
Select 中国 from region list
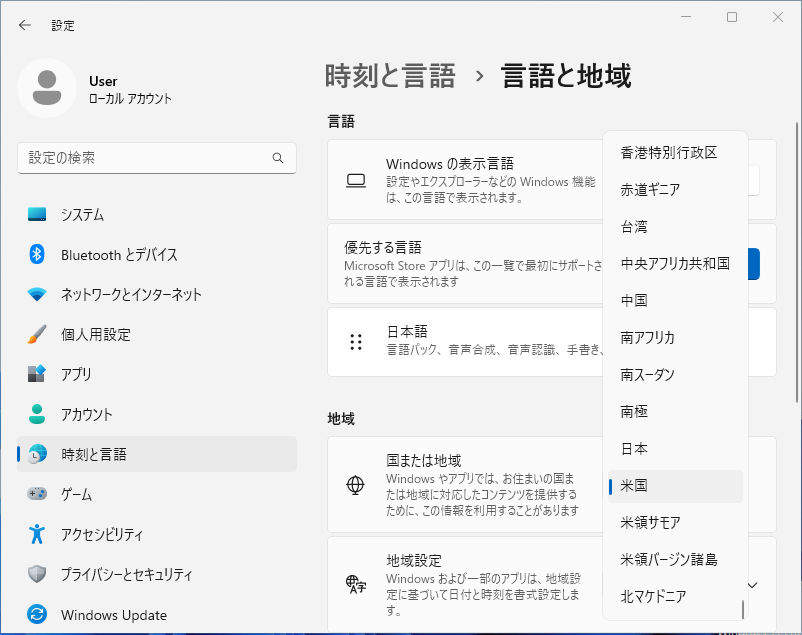[x=675, y=300]
